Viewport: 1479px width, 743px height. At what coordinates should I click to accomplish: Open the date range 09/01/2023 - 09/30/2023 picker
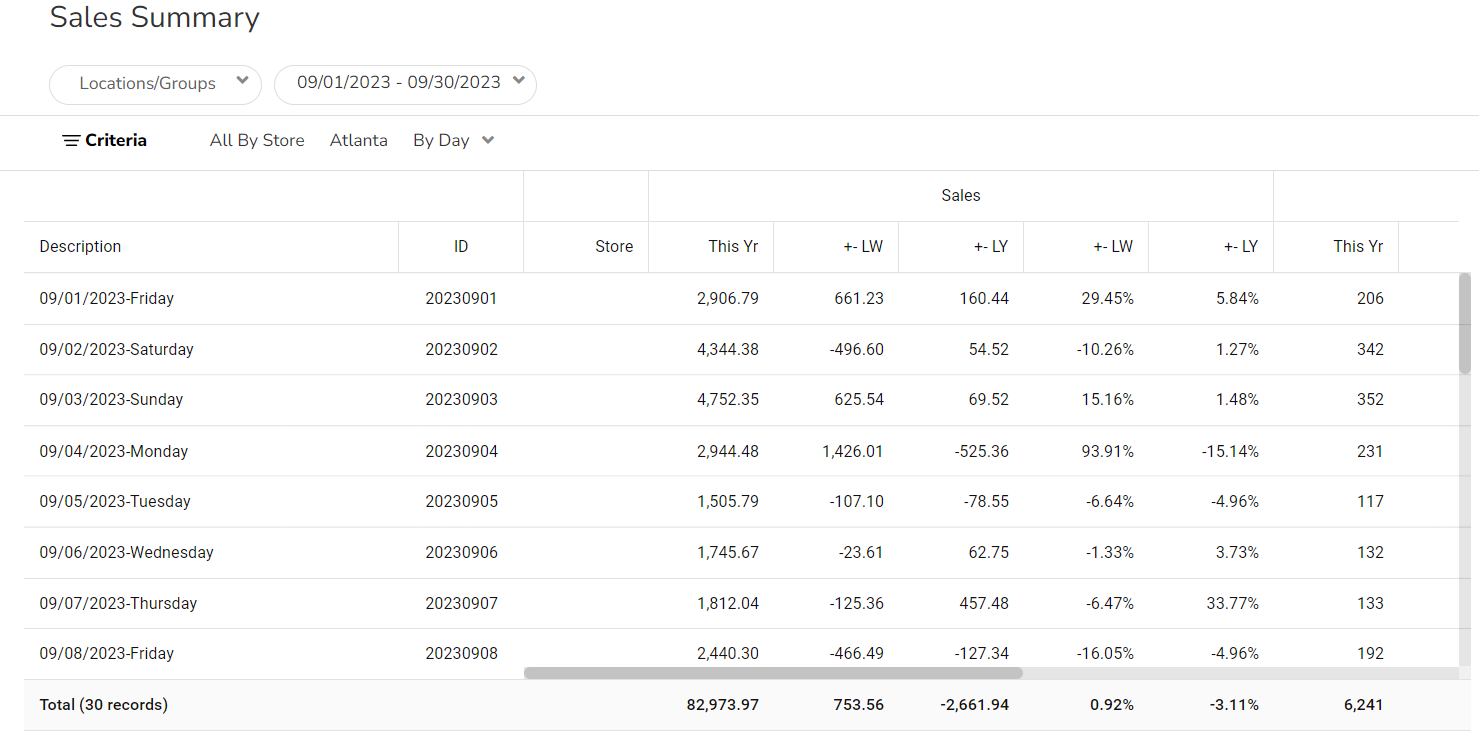(x=405, y=83)
